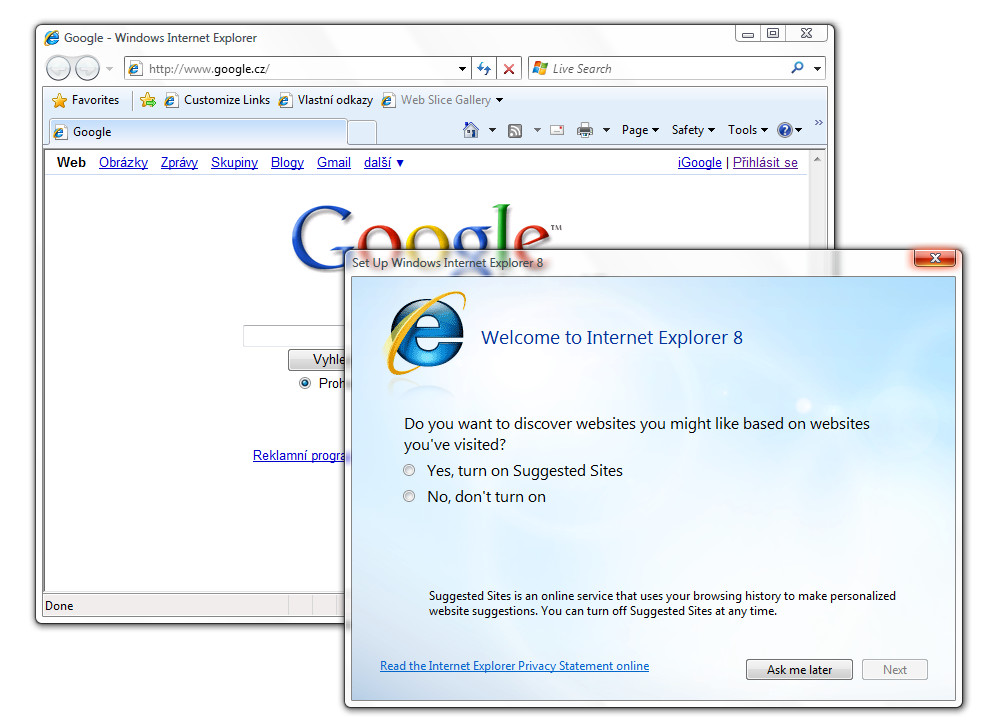The image size is (995, 725).
Task: Click the Web label on Google bar
Action: (71, 162)
